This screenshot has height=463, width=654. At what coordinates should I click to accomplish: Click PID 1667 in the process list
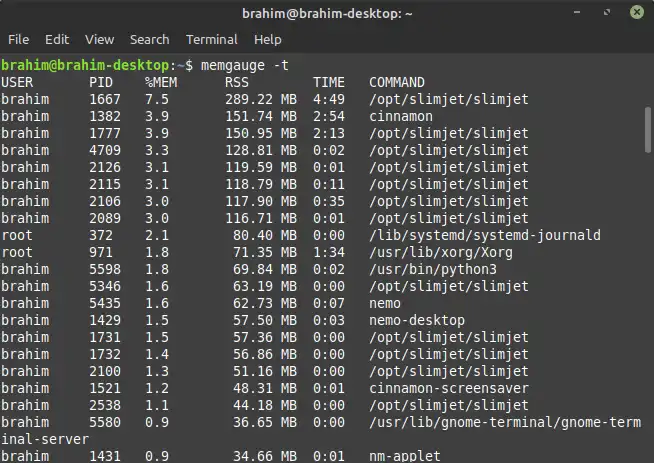[105, 99]
